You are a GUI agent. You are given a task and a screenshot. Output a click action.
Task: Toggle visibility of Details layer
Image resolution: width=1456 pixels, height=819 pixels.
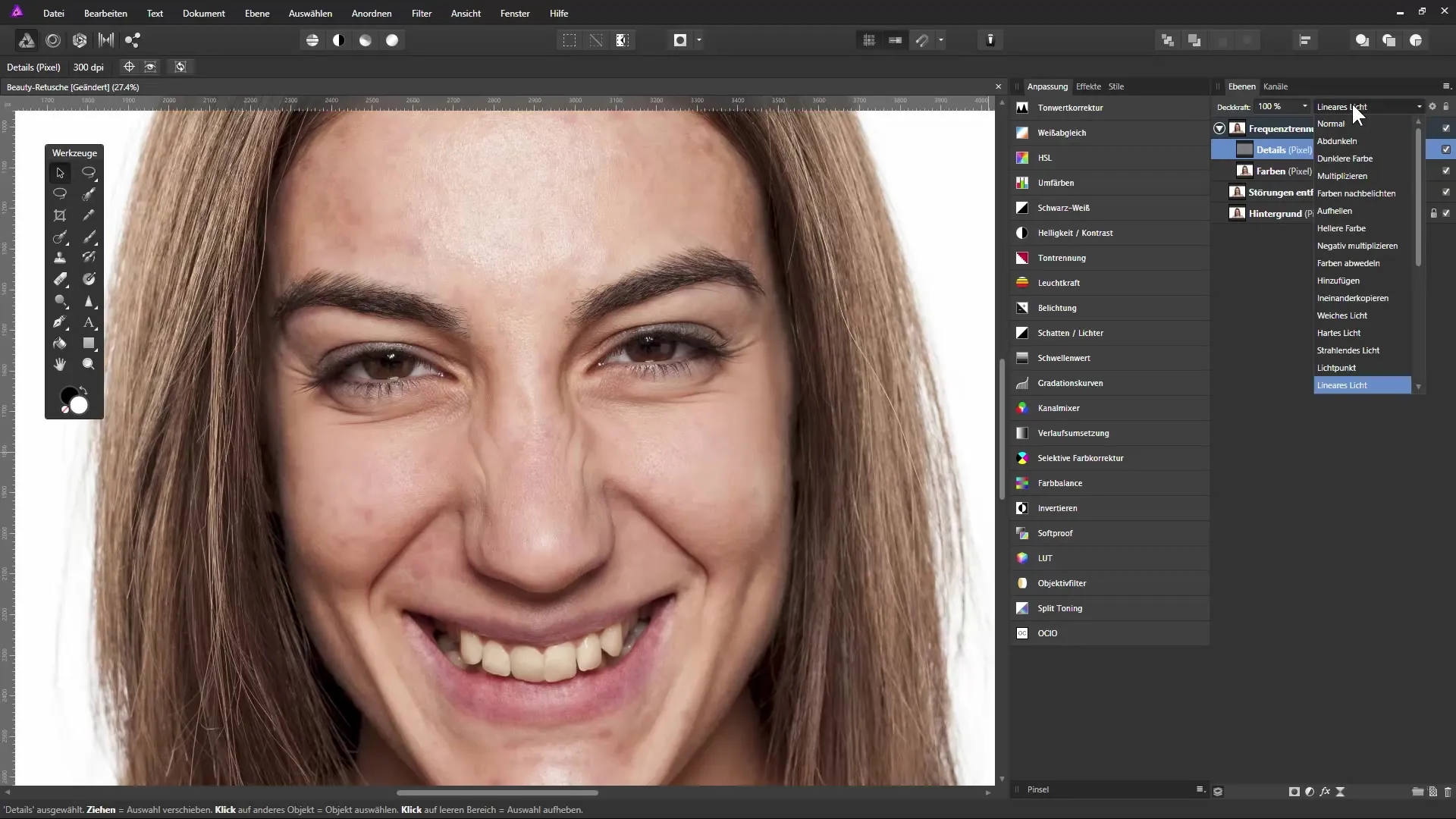[1446, 150]
